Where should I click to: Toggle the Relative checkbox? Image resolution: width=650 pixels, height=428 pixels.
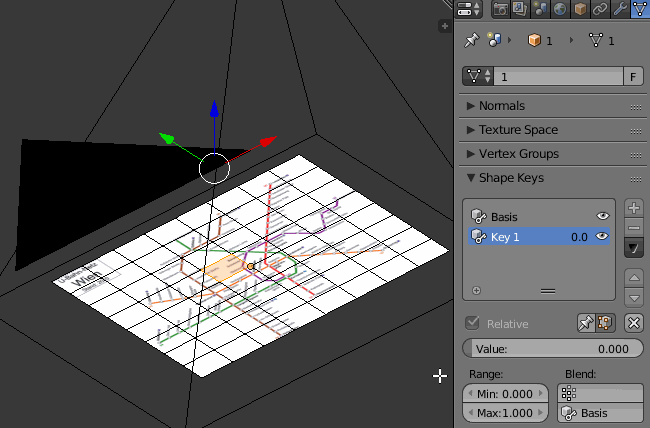point(472,323)
